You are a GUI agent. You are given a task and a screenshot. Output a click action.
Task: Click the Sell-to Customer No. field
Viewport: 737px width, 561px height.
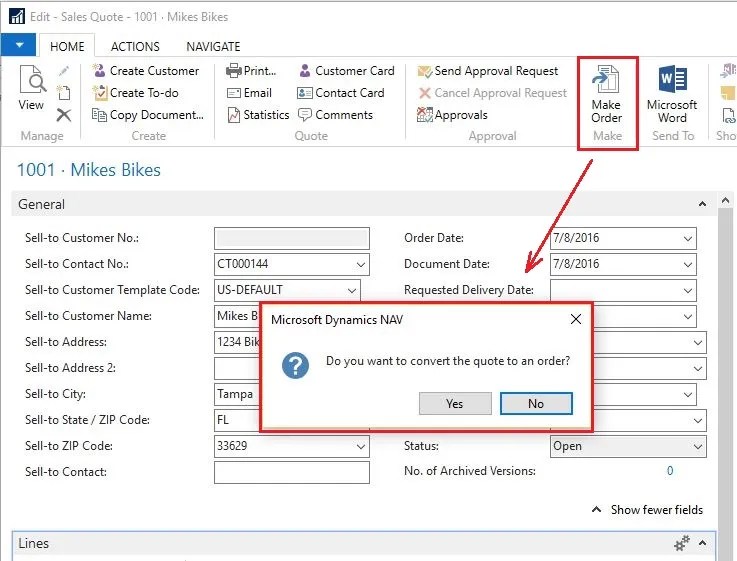point(292,239)
